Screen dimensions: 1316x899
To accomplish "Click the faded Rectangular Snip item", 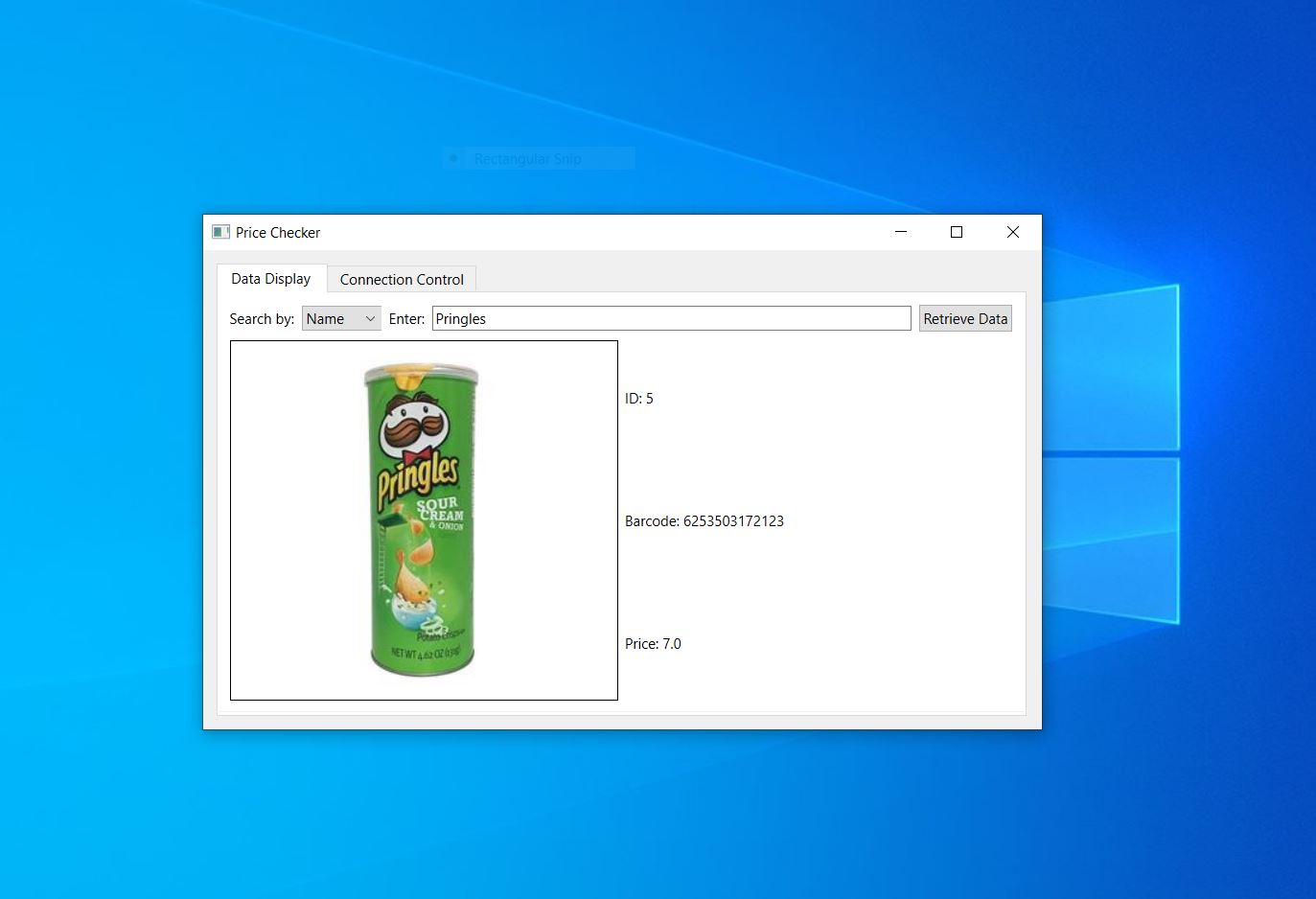I will pyautogui.click(x=527, y=159).
